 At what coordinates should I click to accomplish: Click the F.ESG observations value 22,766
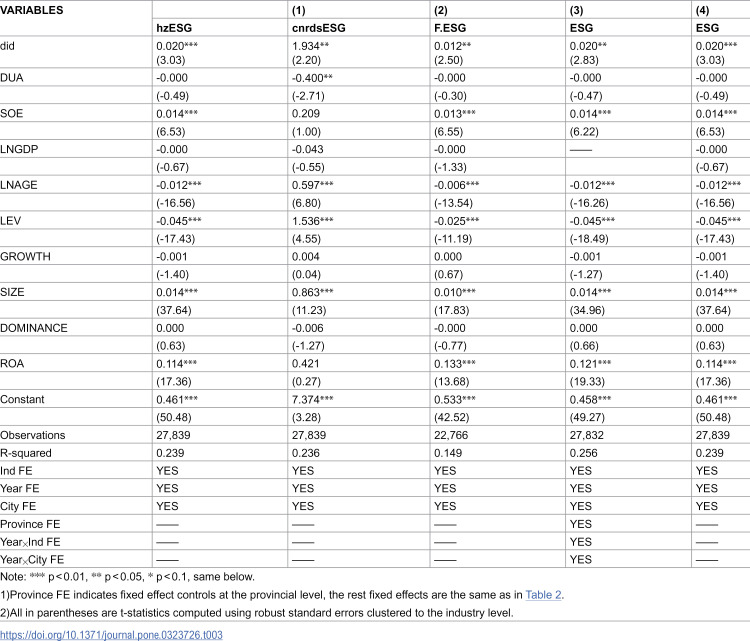[x=451, y=435]
